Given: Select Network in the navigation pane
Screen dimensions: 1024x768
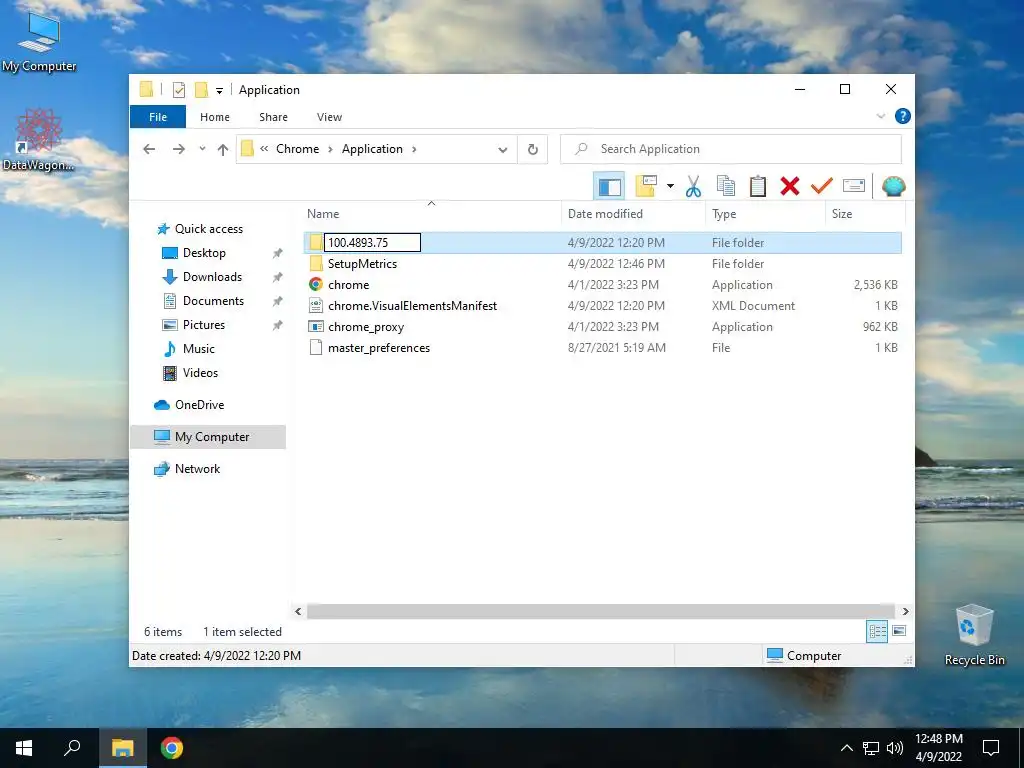Looking at the screenshot, I should tap(197, 469).
